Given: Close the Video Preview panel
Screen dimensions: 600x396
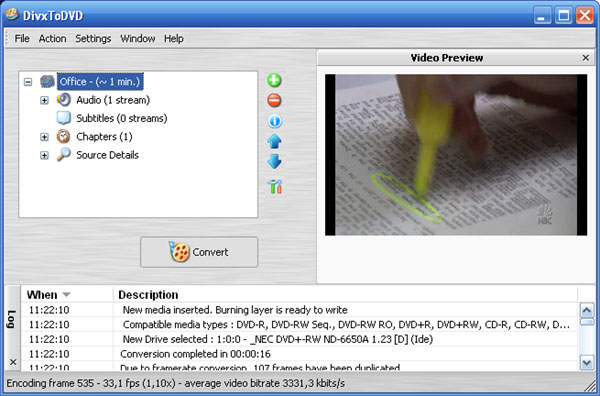Looking at the screenshot, I should pyautogui.click(x=585, y=58).
